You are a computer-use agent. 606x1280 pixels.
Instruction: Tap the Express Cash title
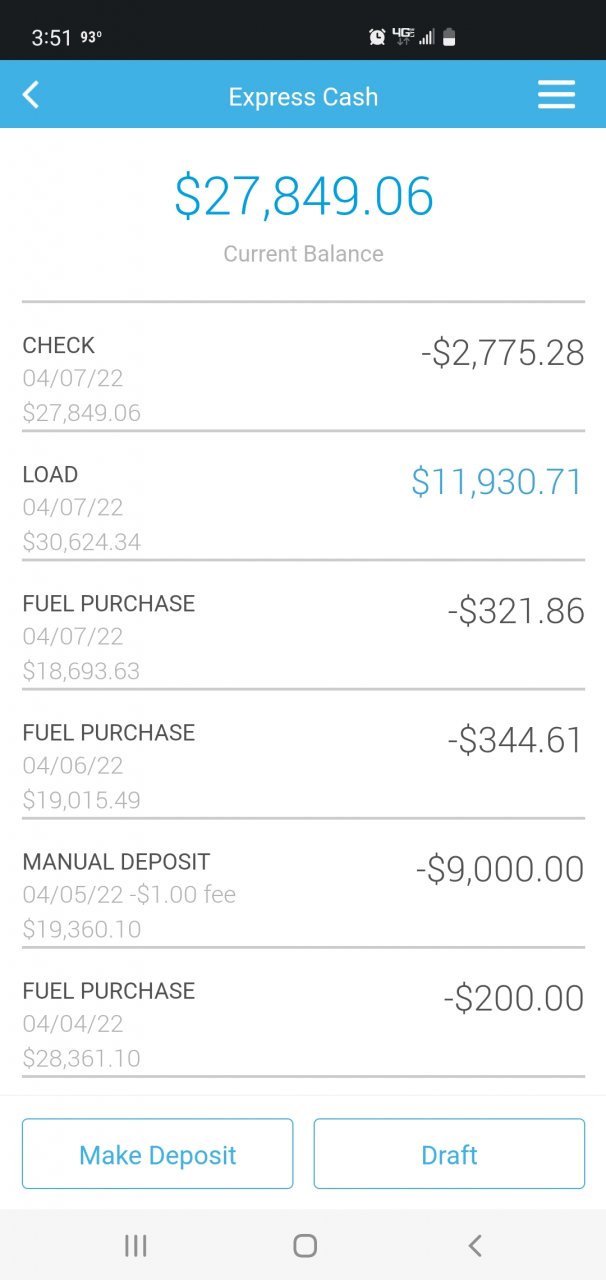tap(303, 97)
